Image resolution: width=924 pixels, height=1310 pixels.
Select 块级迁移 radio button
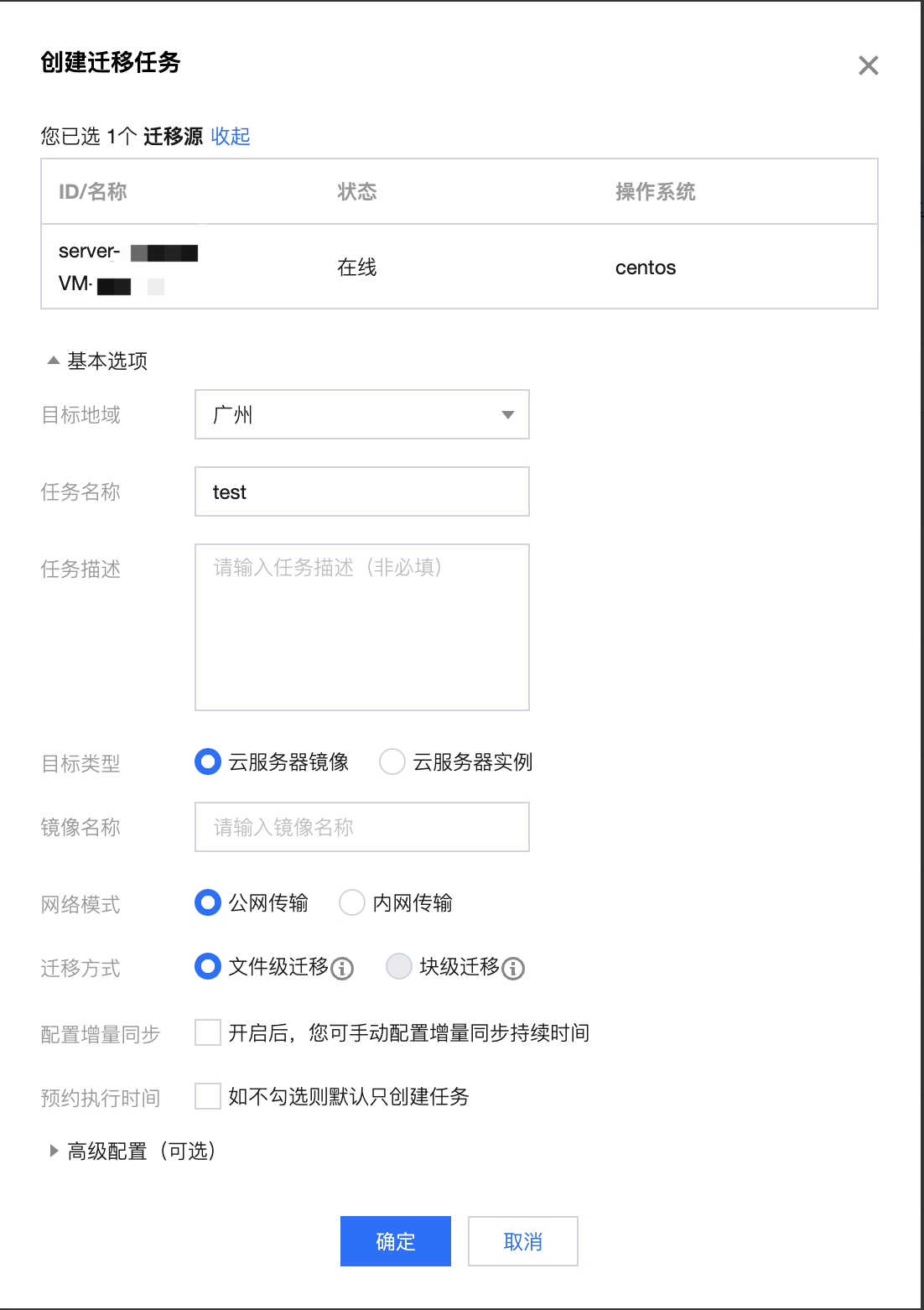point(399,967)
